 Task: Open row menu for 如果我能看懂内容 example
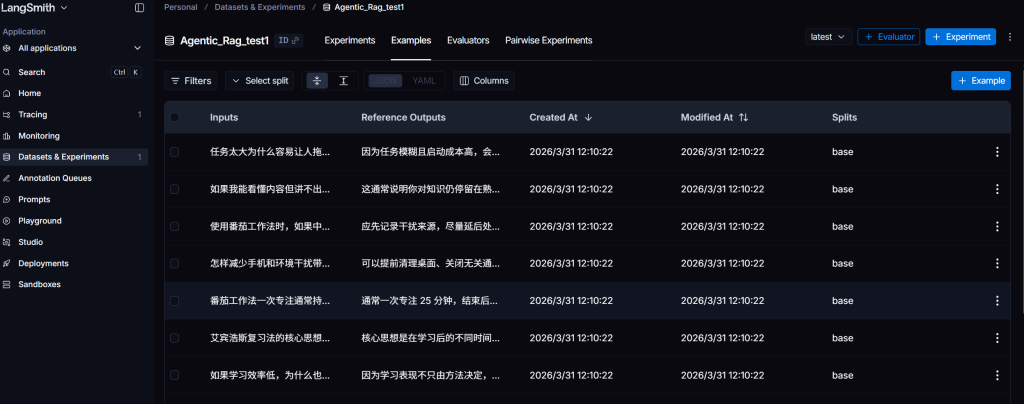997,189
